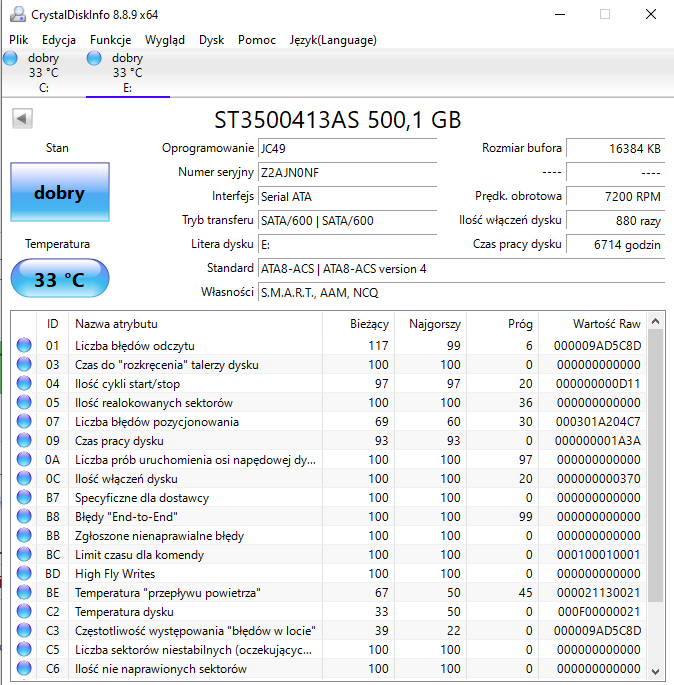The height and width of the screenshot is (685, 674).
Task: Click the Litera dysku field E:
Action: click(347, 245)
